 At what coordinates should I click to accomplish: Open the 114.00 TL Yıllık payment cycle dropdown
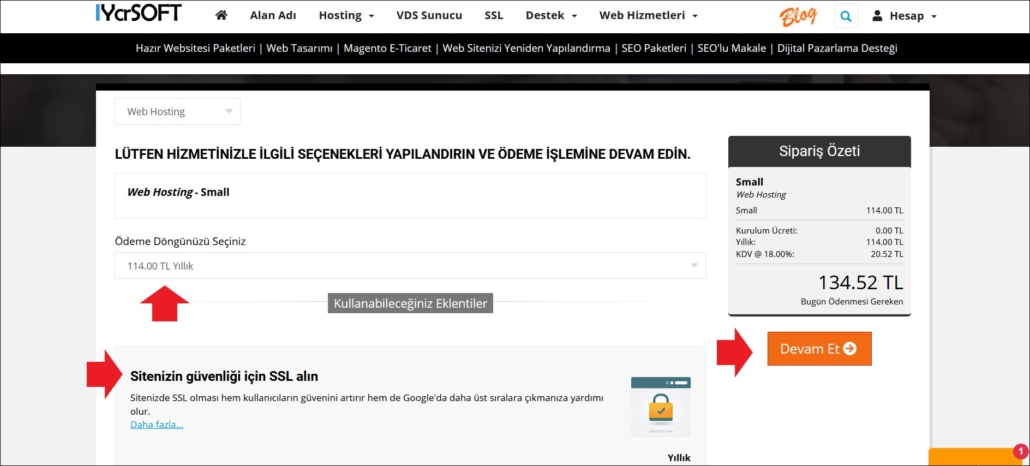click(411, 266)
